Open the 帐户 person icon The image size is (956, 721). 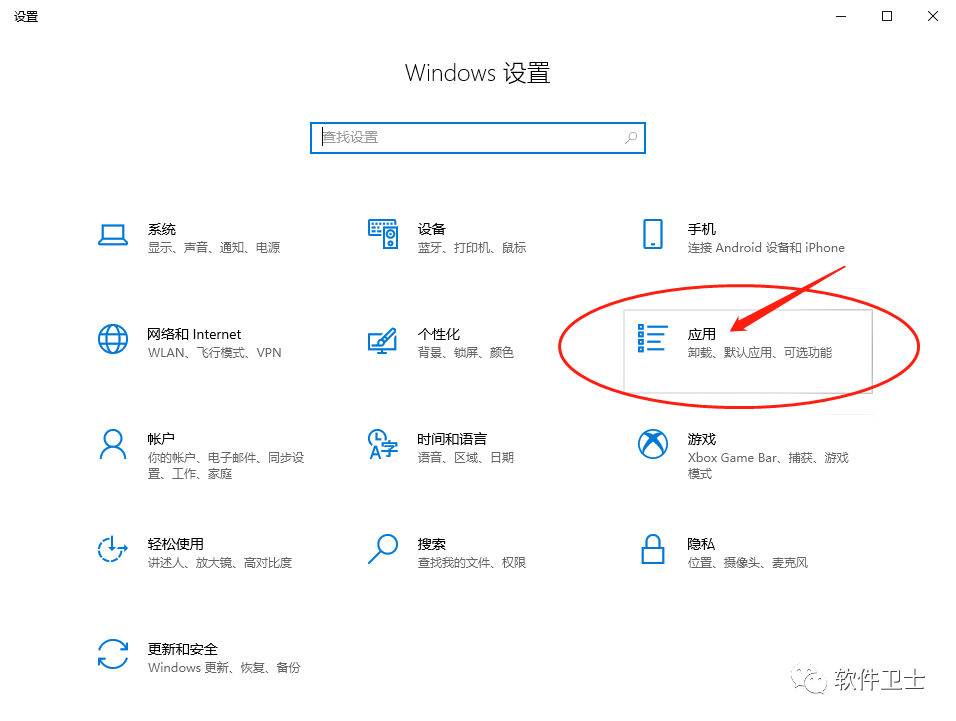click(x=113, y=444)
